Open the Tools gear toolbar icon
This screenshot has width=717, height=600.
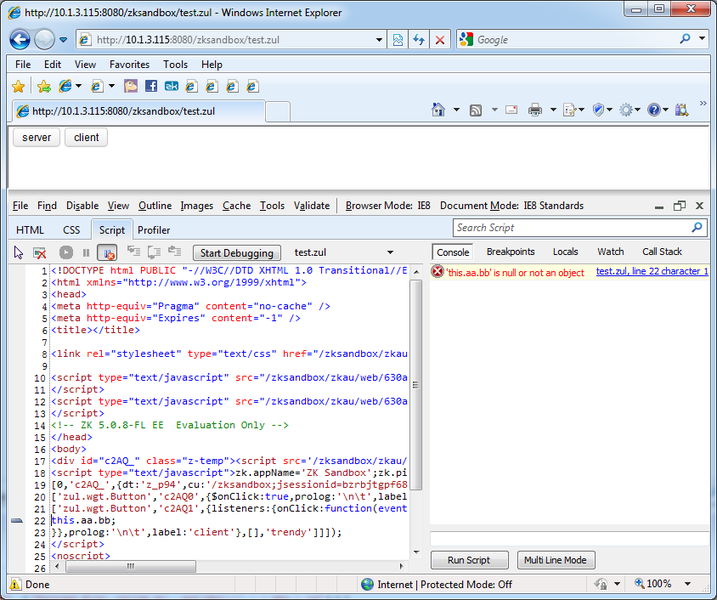629,110
